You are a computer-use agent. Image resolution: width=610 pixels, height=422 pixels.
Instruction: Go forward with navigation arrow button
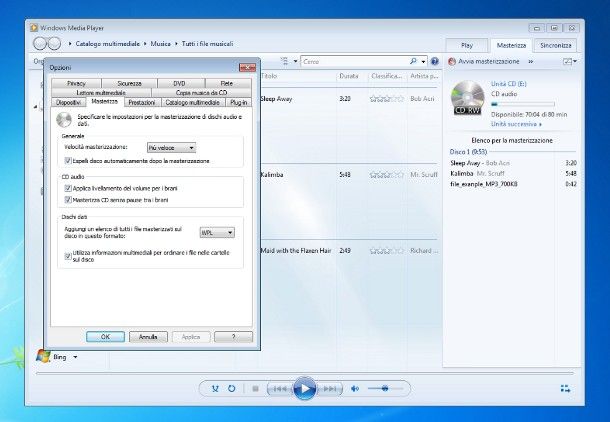[x=54, y=44]
